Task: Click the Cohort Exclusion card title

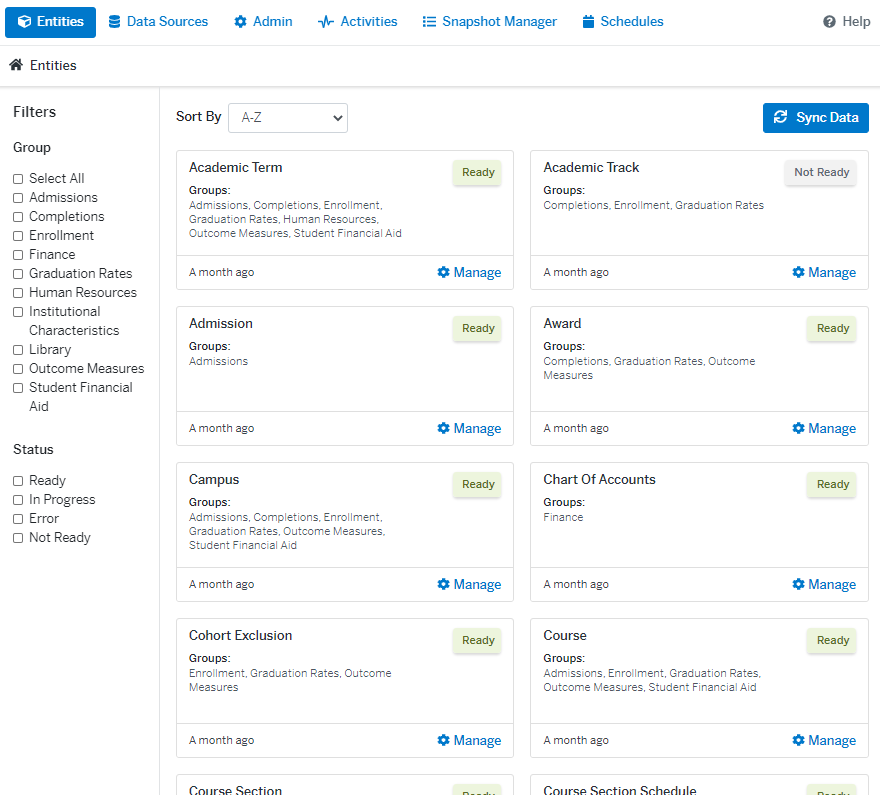Action: click(x=240, y=636)
